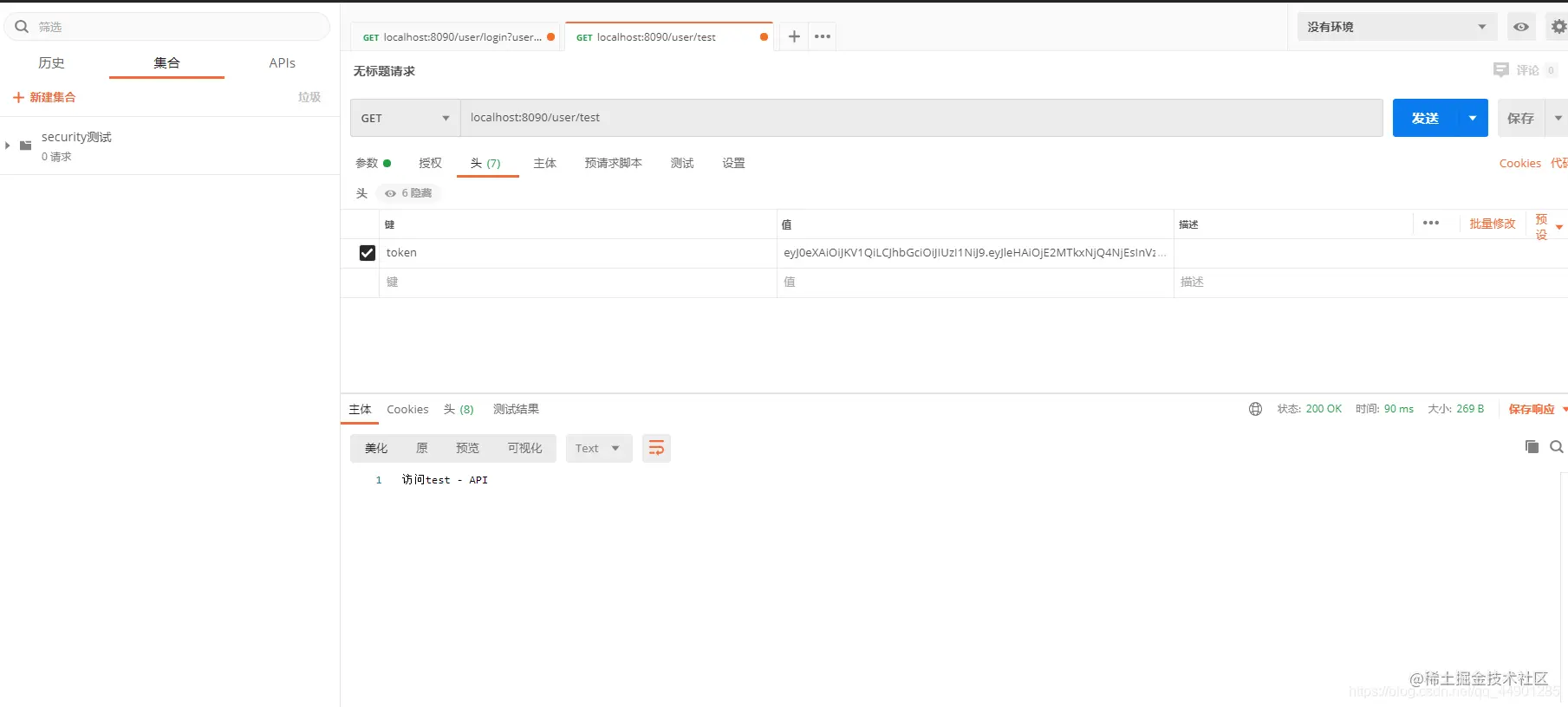
Task: Open the request 测试 tab
Action: 682,163
